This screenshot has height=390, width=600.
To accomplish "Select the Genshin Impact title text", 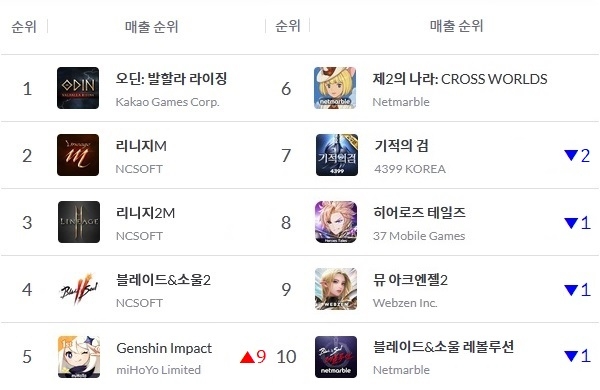I will [x=164, y=348].
